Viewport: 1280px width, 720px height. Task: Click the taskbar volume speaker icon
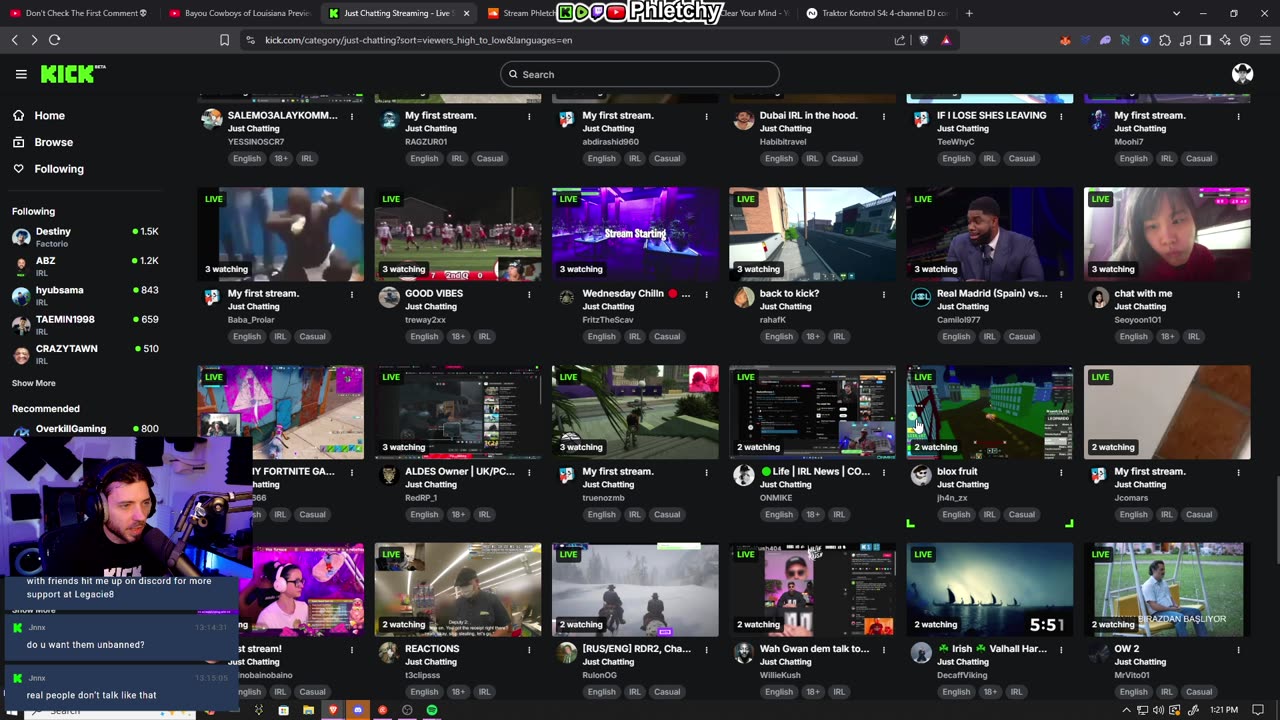pos(1158,710)
